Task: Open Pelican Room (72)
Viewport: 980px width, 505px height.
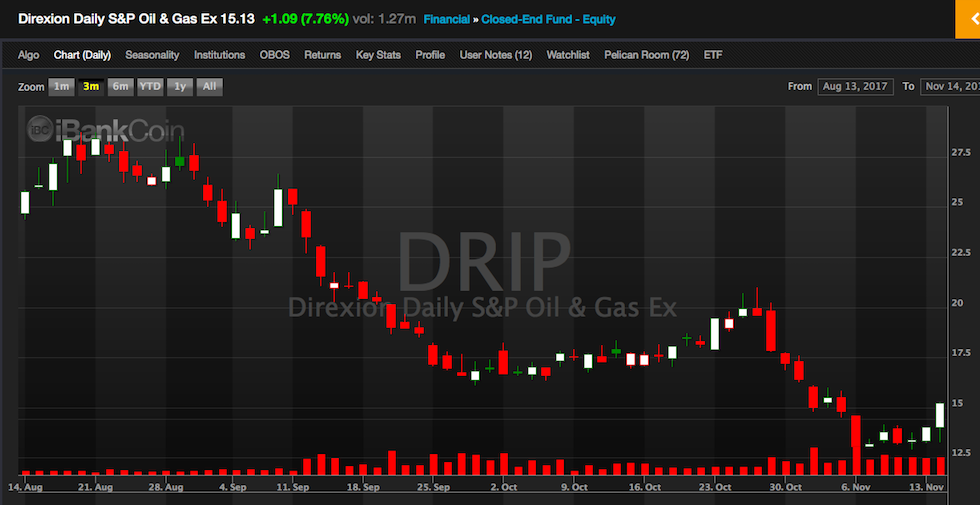Action: (x=646, y=55)
